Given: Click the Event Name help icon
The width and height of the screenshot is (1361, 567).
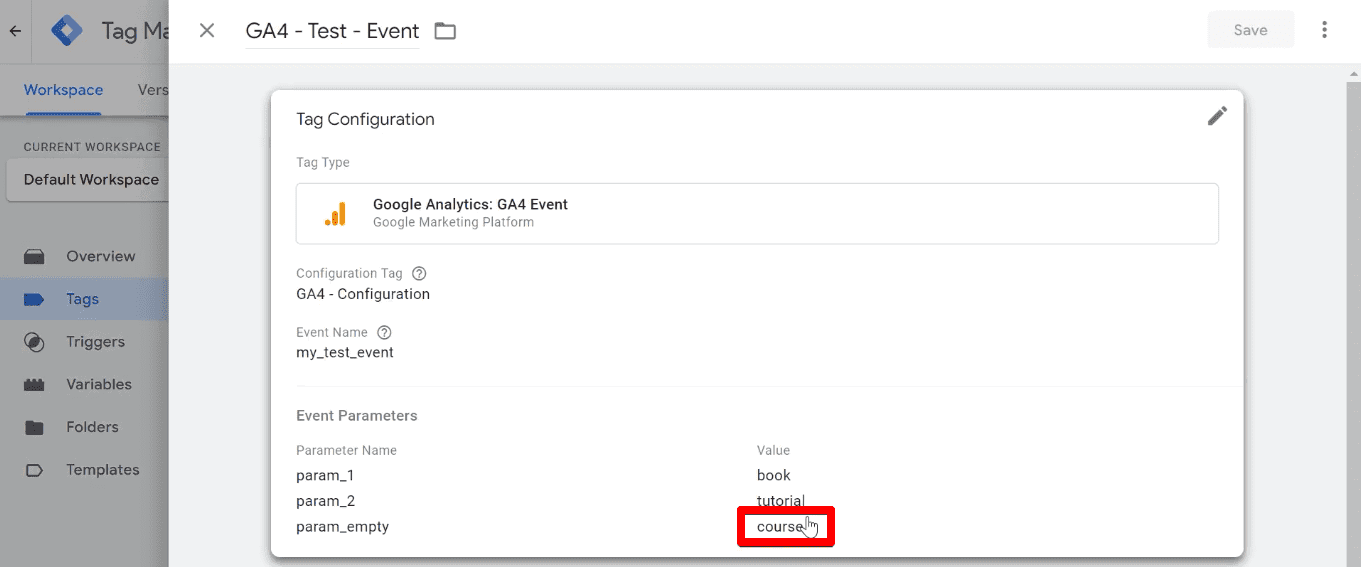Looking at the screenshot, I should click(x=384, y=332).
